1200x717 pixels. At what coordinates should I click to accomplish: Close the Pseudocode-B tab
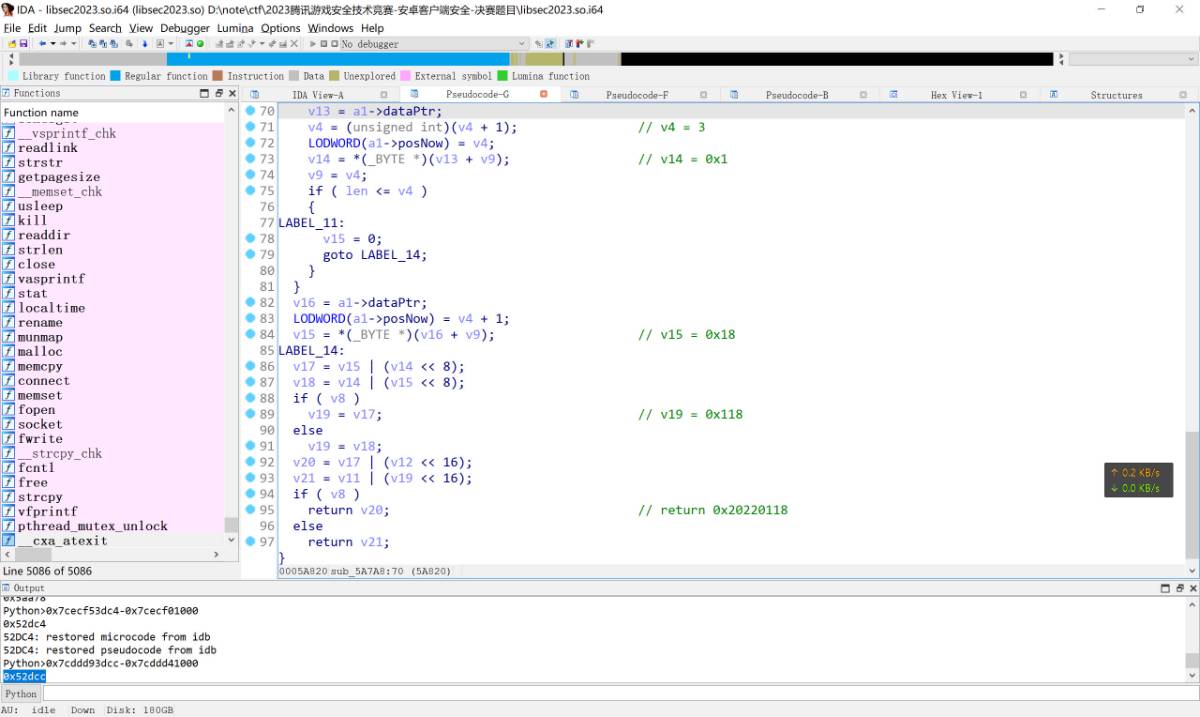click(x=864, y=95)
